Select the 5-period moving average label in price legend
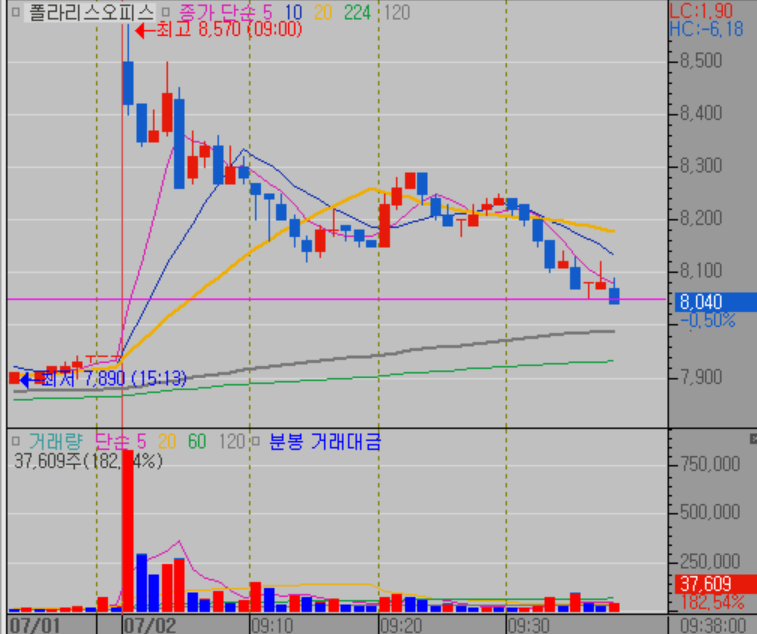Viewport: 757px width, 634px height. pos(267,13)
